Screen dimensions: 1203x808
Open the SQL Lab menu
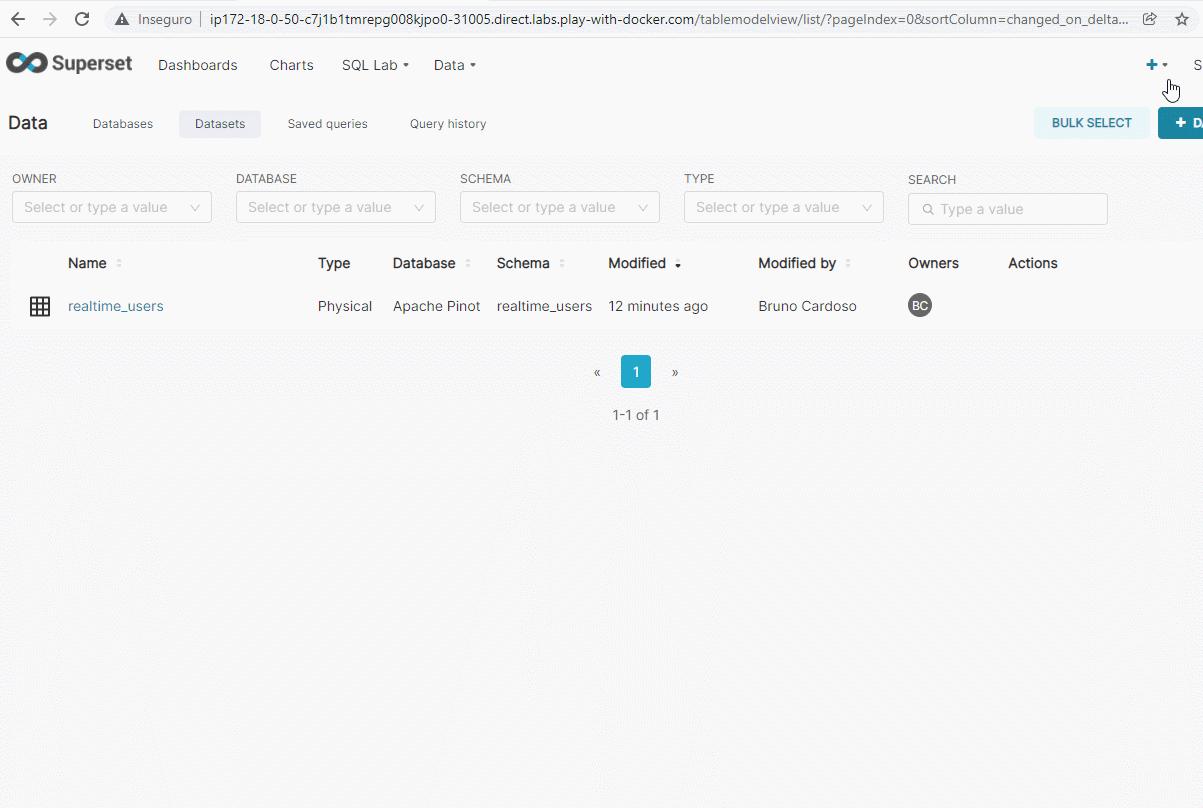point(375,65)
